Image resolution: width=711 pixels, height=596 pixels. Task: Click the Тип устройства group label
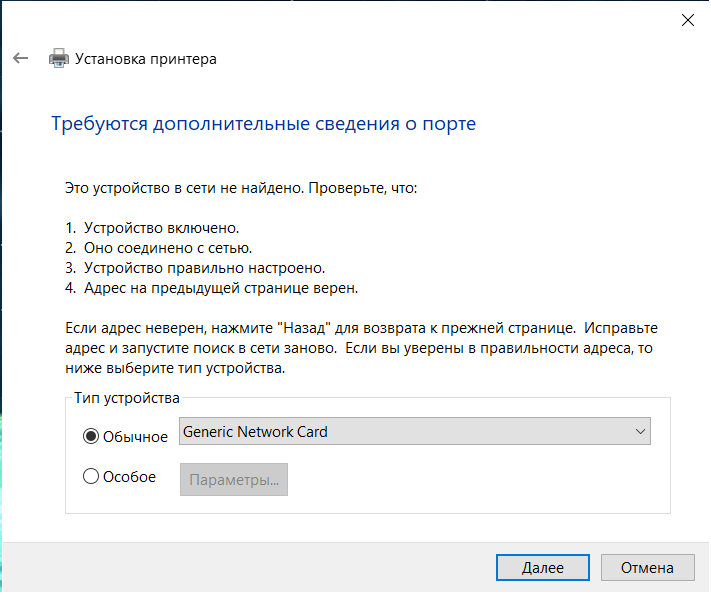tap(127, 398)
